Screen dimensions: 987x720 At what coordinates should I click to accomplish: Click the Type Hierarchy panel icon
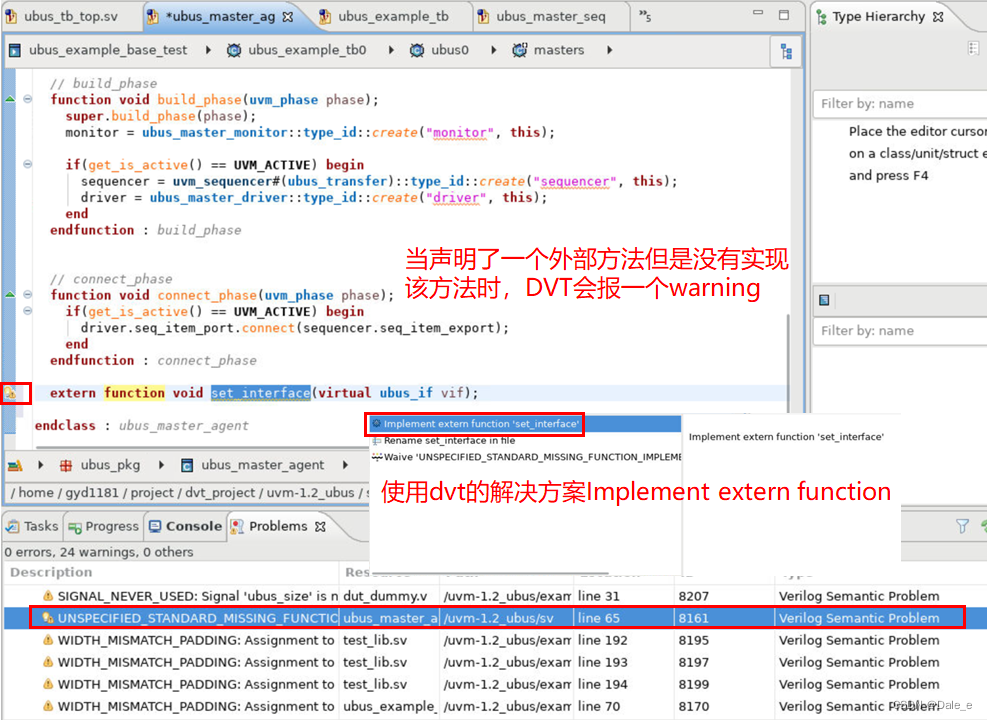(x=821, y=16)
